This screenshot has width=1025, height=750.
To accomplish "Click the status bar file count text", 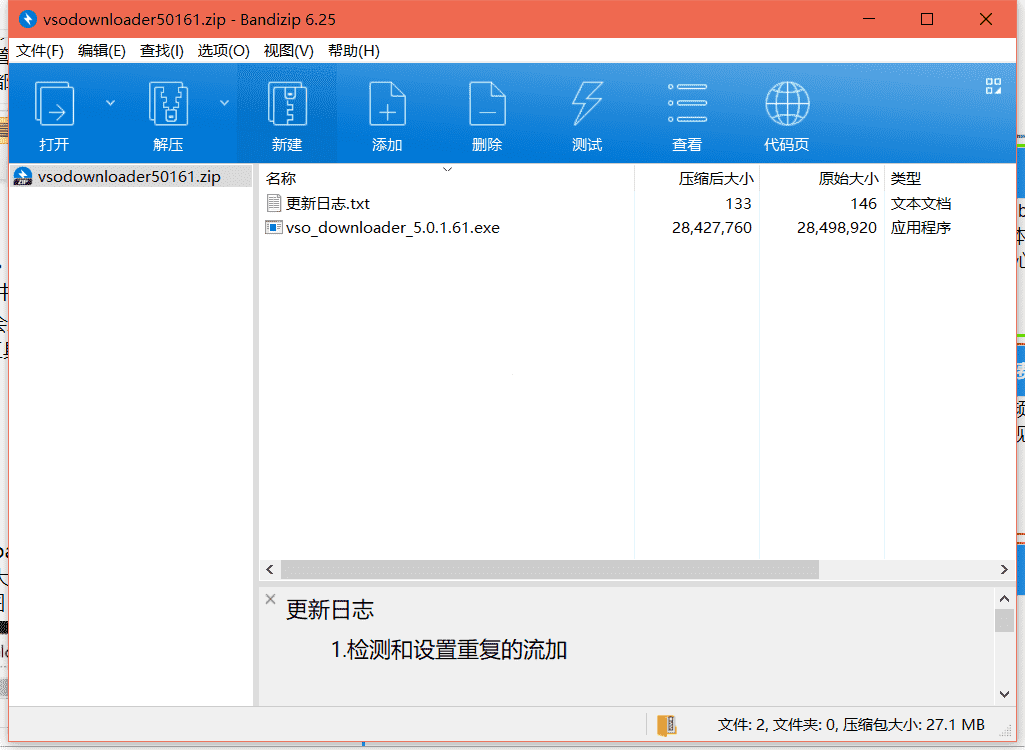I will pyautogui.click(x=851, y=725).
